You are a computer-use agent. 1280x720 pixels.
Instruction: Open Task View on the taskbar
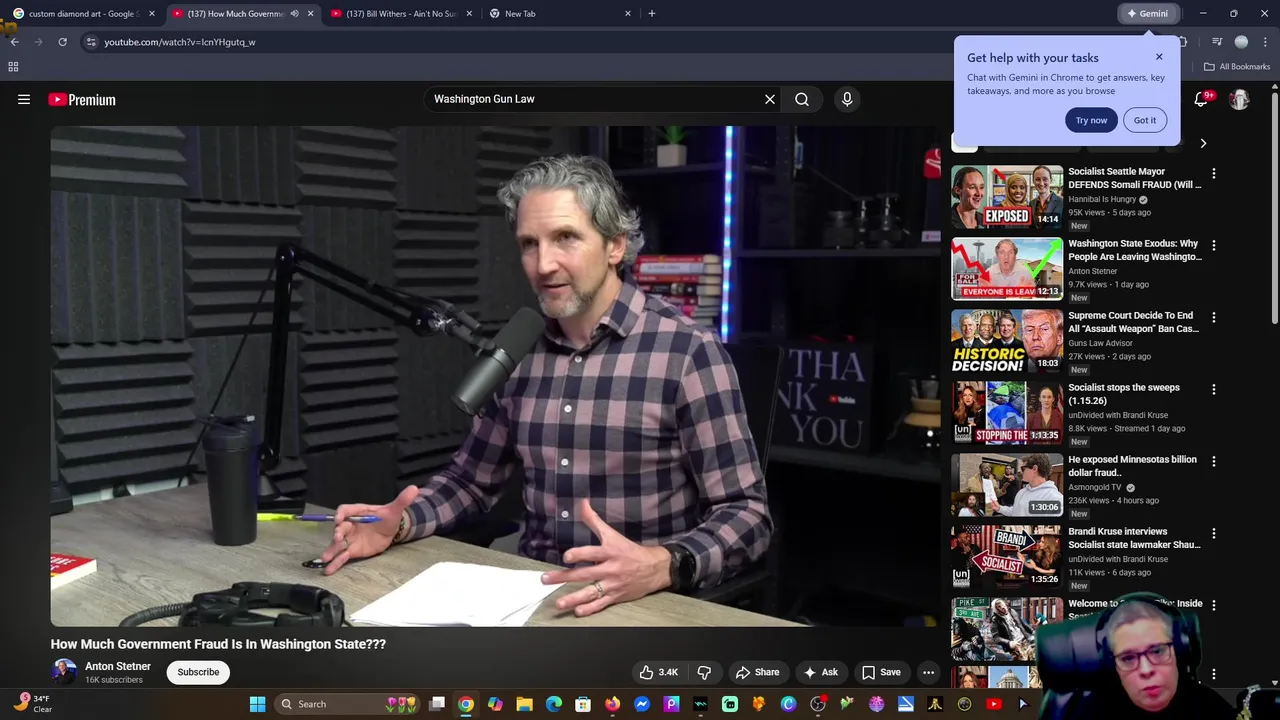[x=437, y=704]
